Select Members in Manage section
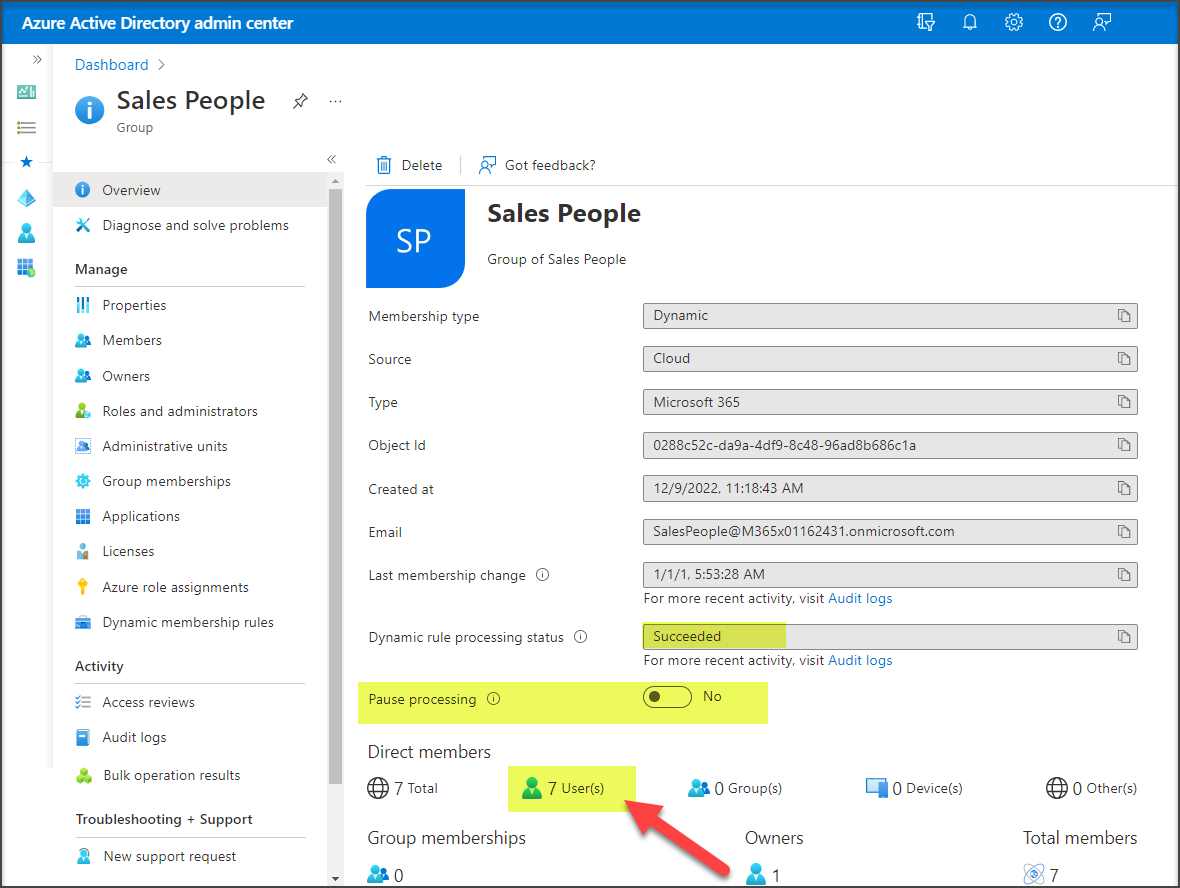 click(131, 340)
